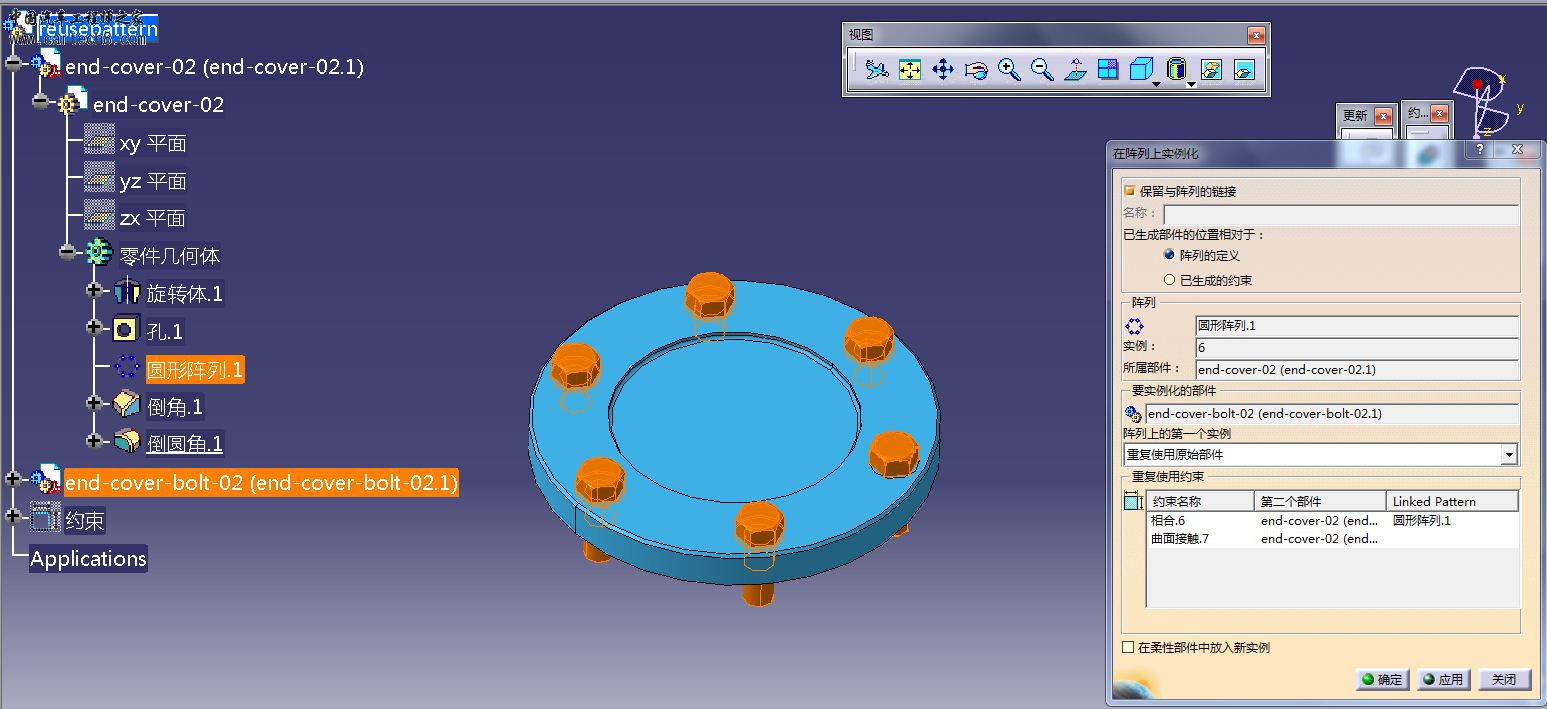Screen dimensions: 1547x709
Task: Select the 已生成的约束 radio button
Action: [x=1169, y=280]
